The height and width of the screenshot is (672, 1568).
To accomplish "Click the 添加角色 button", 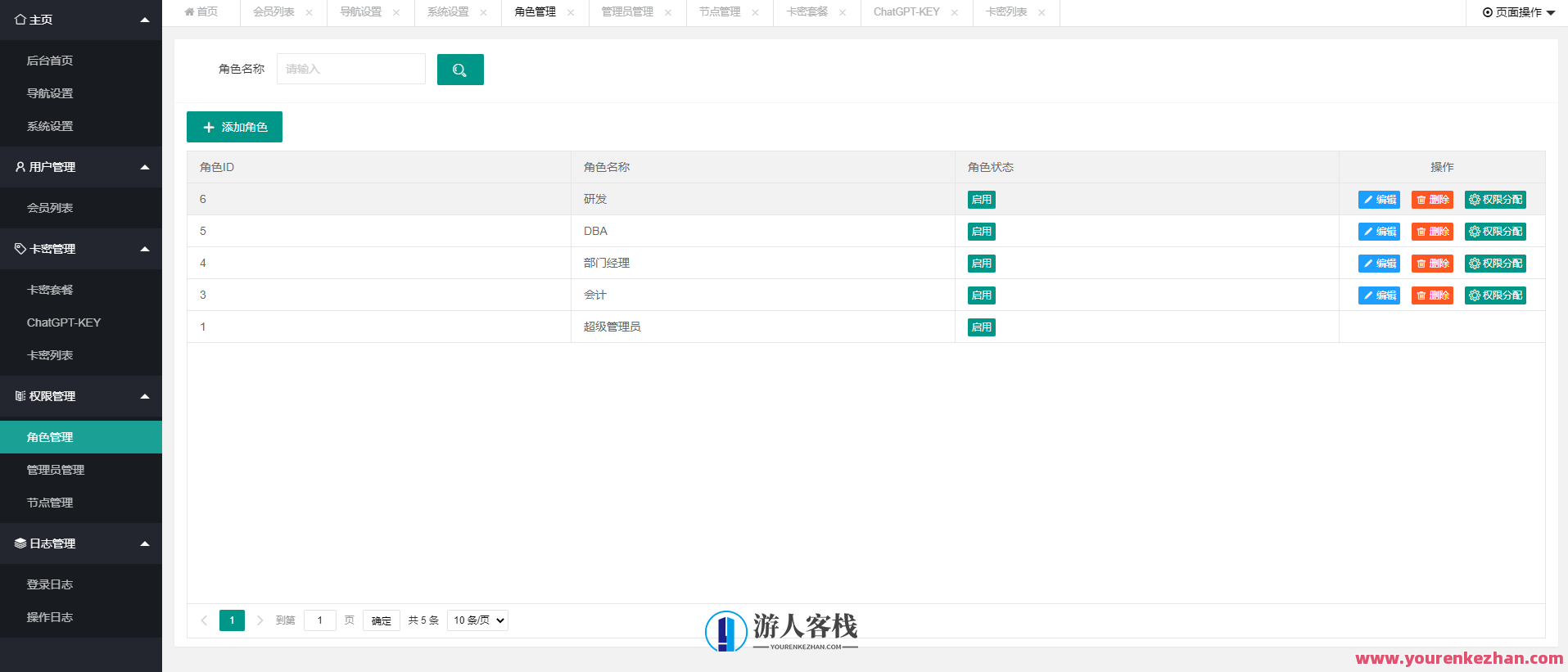I will click(234, 127).
